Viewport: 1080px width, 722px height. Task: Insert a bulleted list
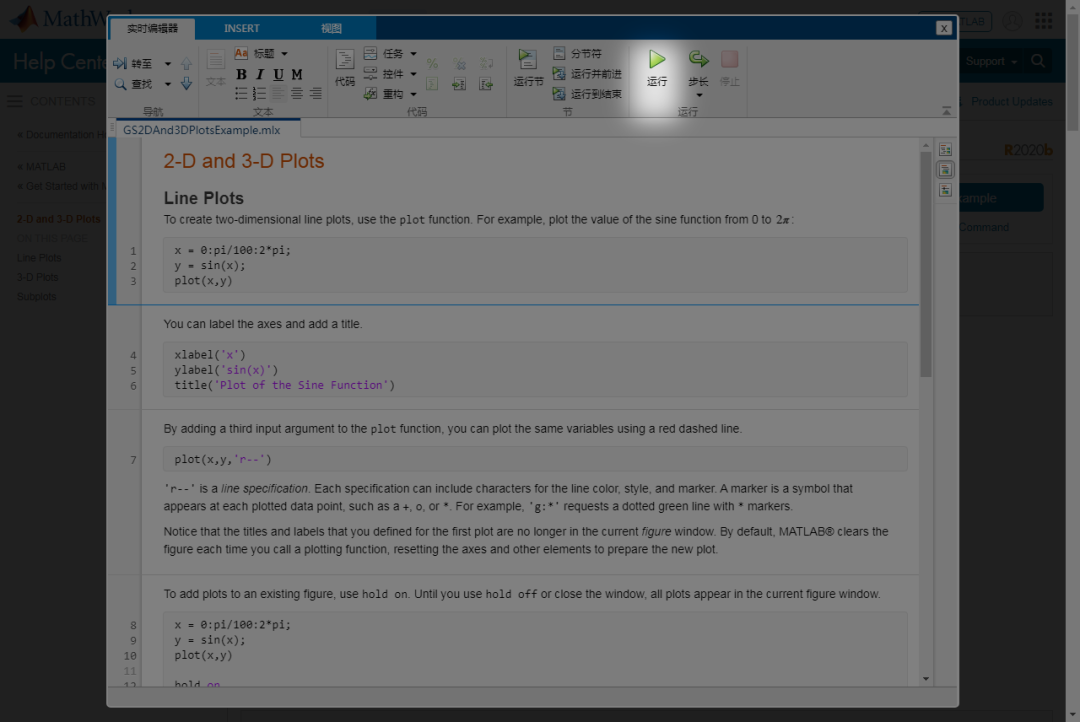click(241, 93)
